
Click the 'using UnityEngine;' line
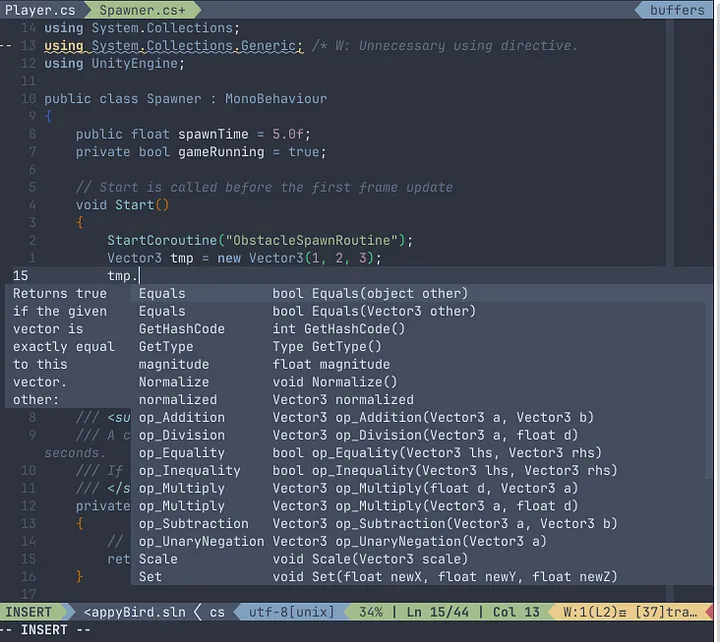(x=114, y=63)
